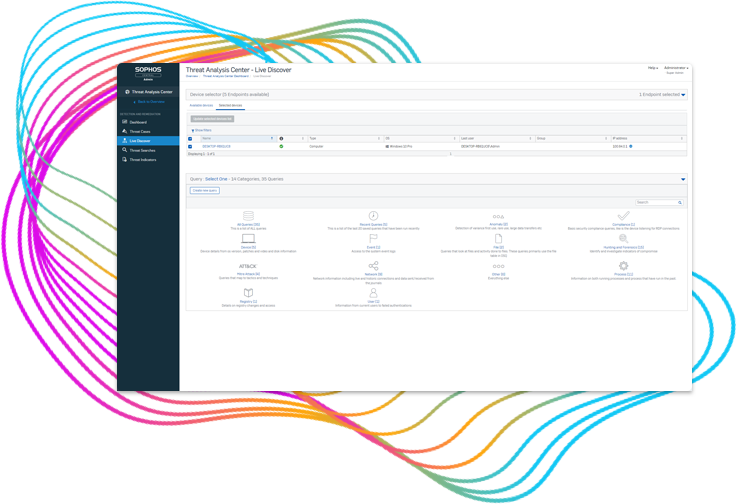737x504 pixels.
Task: Open the Recent Queries clock icon
Action: 373,215
